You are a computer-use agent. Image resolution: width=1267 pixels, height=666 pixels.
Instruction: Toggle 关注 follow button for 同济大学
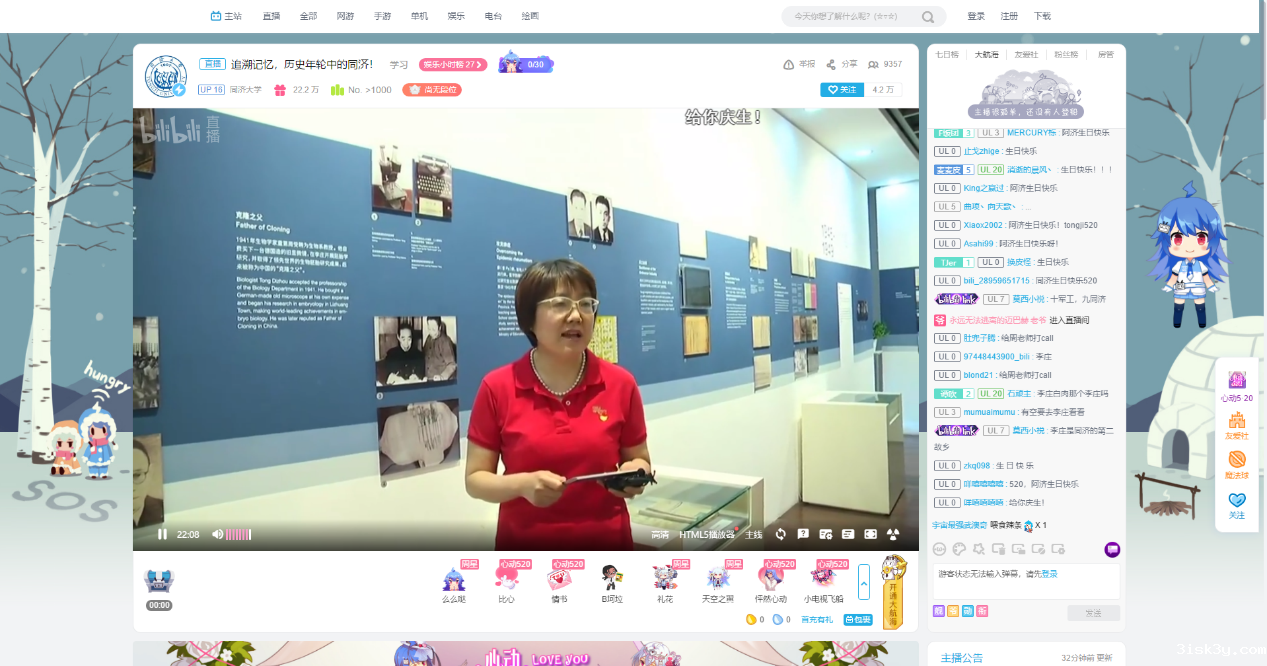coord(841,90)
